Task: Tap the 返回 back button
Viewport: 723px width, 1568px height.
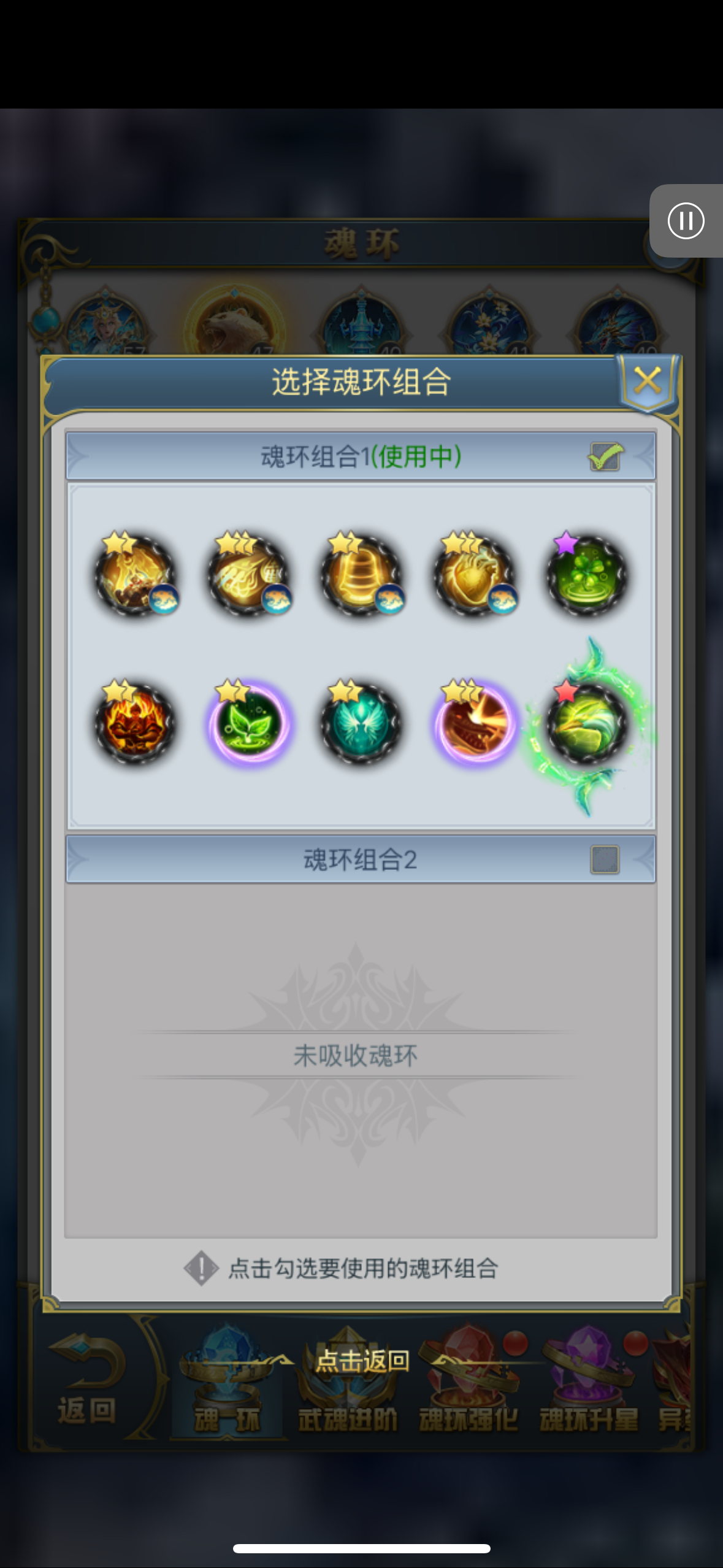Action: tap(87, 1380)
